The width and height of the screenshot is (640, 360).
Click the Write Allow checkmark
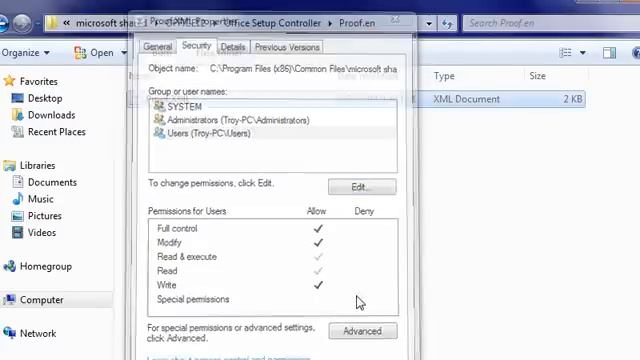coord(318,285)
